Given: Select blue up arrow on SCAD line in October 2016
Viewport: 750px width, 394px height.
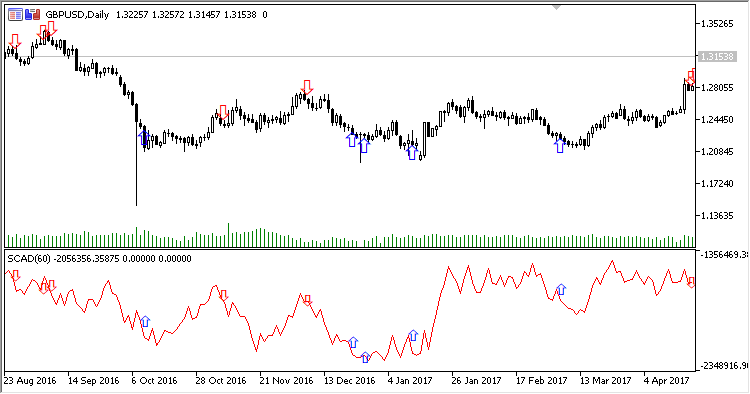Looking at the screenshot, I should (145, 321).
